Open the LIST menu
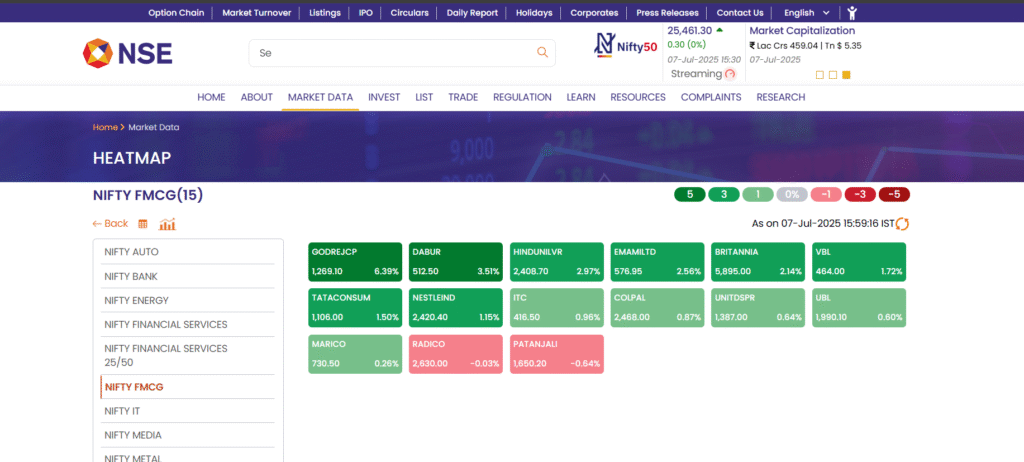This screenshot has height=462, width=1024. (x=424, y=97)
